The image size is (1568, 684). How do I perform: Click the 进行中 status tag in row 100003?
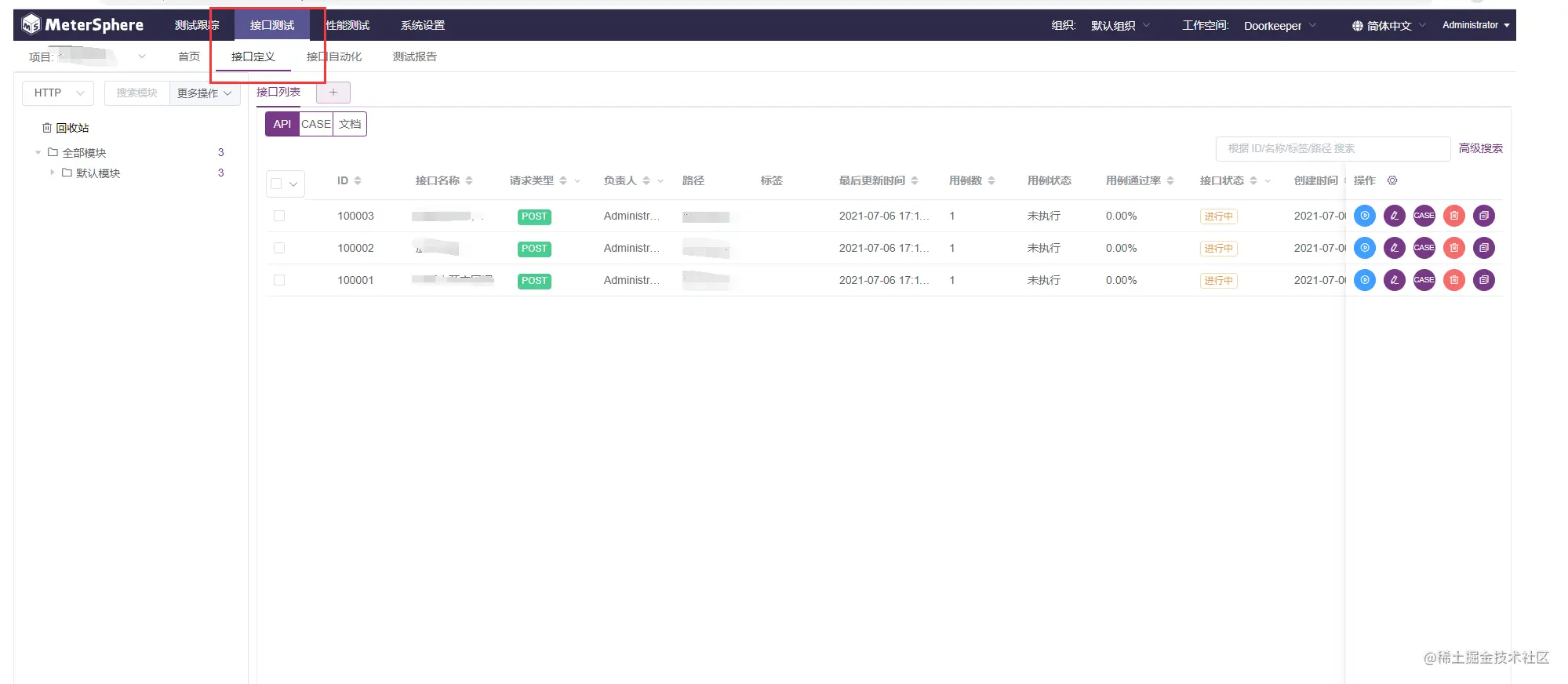tap(1219, 216)
